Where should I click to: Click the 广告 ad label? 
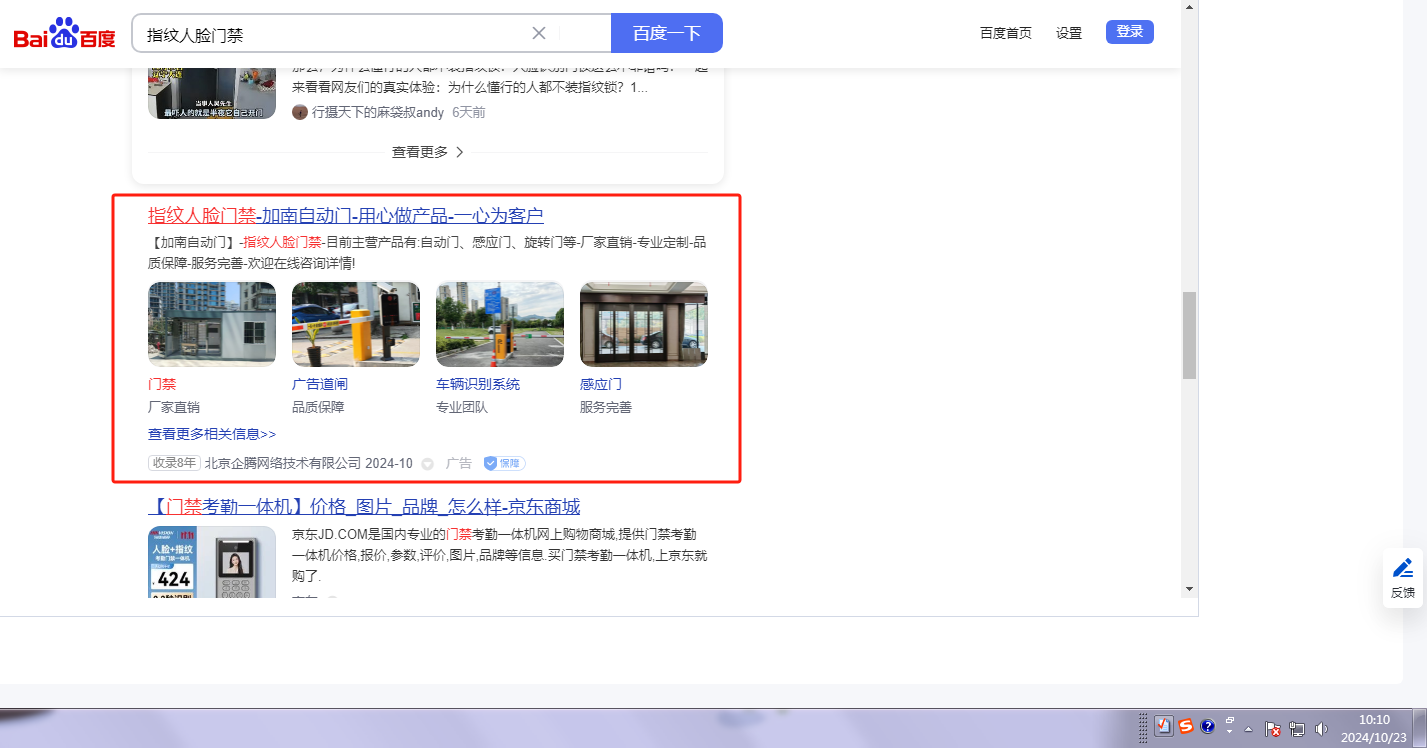pos(459,463)
